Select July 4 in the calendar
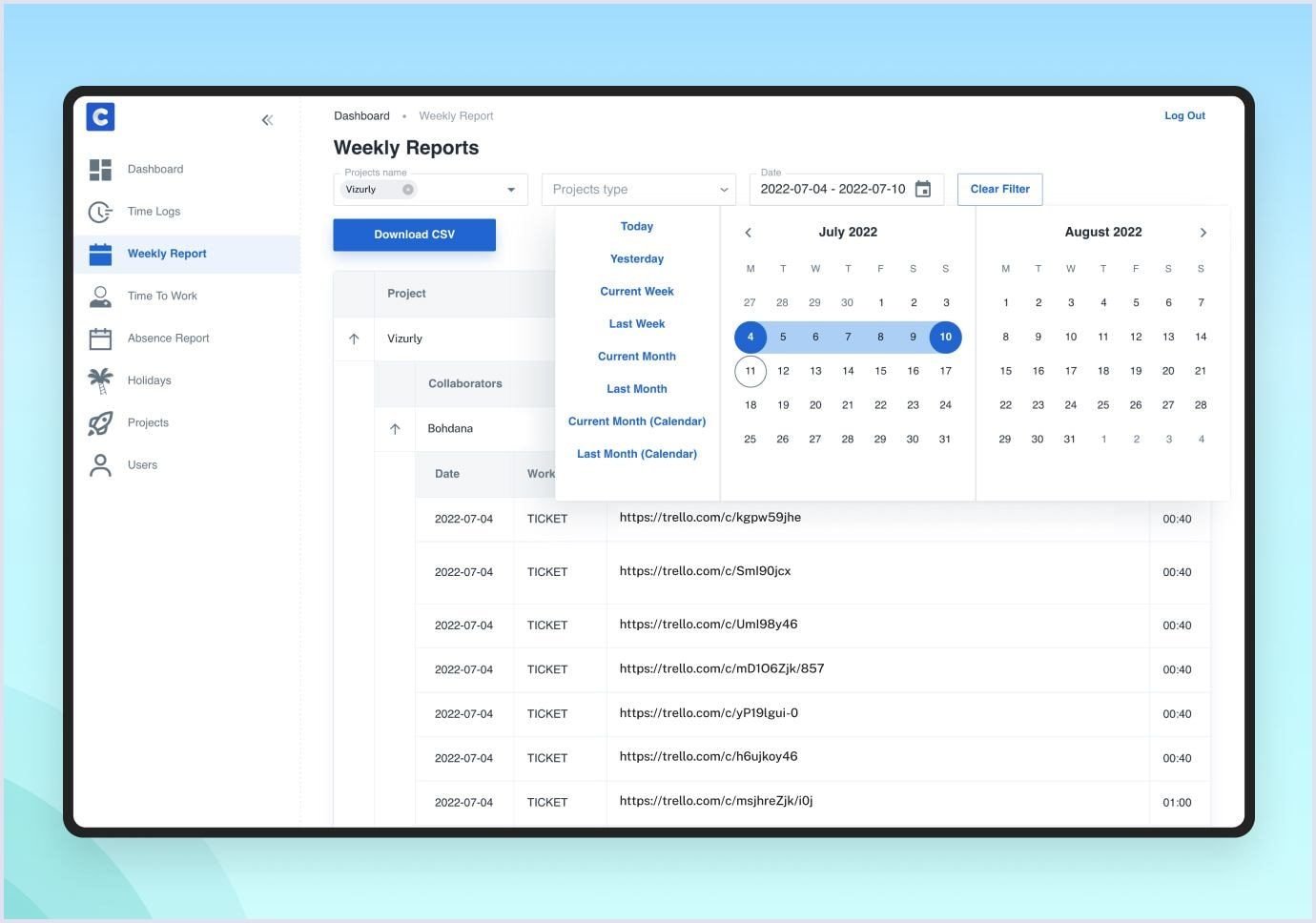Viewport: 1316px width, 923px height. click(x=751, y=337)
